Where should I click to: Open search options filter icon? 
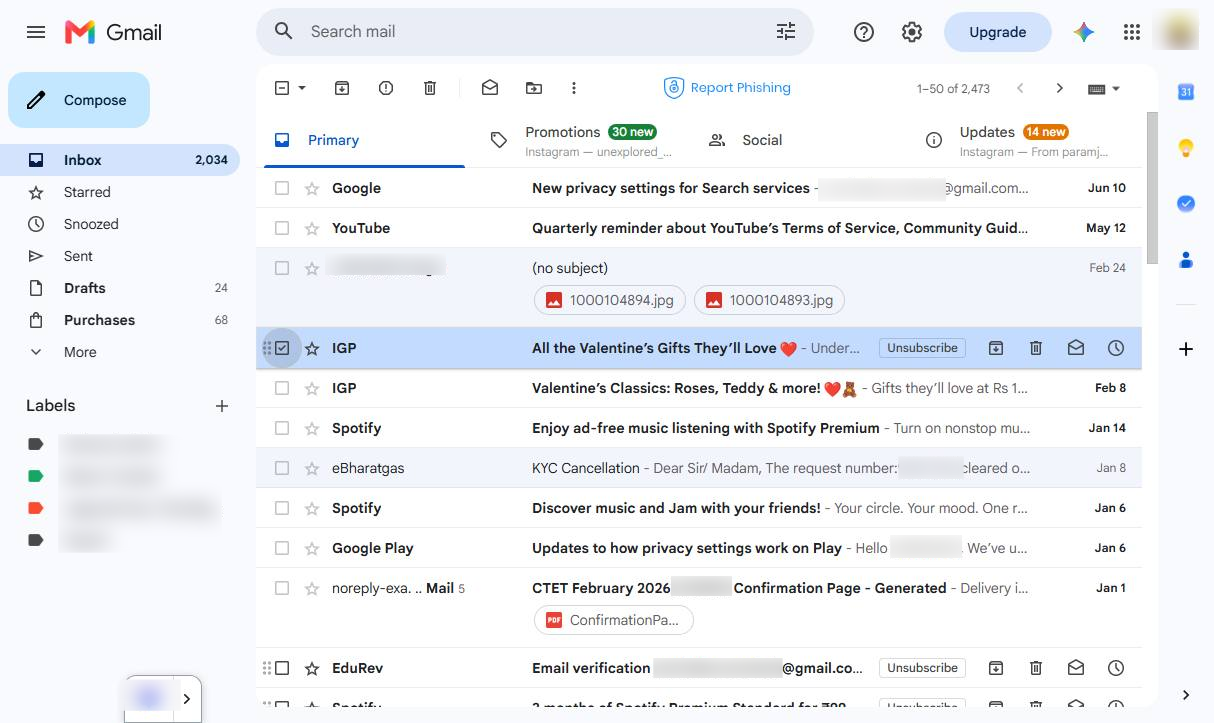coord(786,32)
